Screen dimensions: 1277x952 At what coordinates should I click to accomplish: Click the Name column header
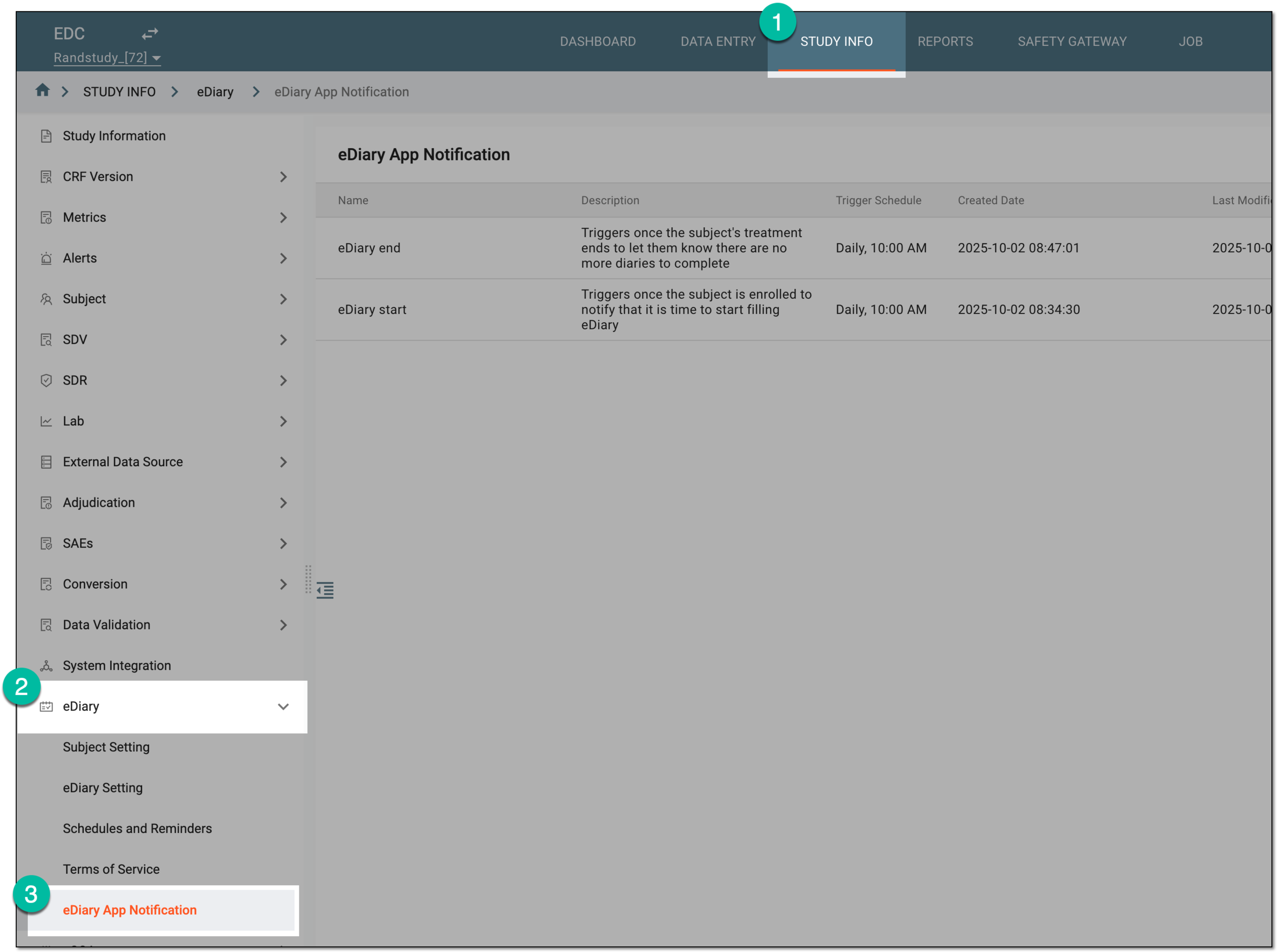pyautogui.click(x=352, y=201)
